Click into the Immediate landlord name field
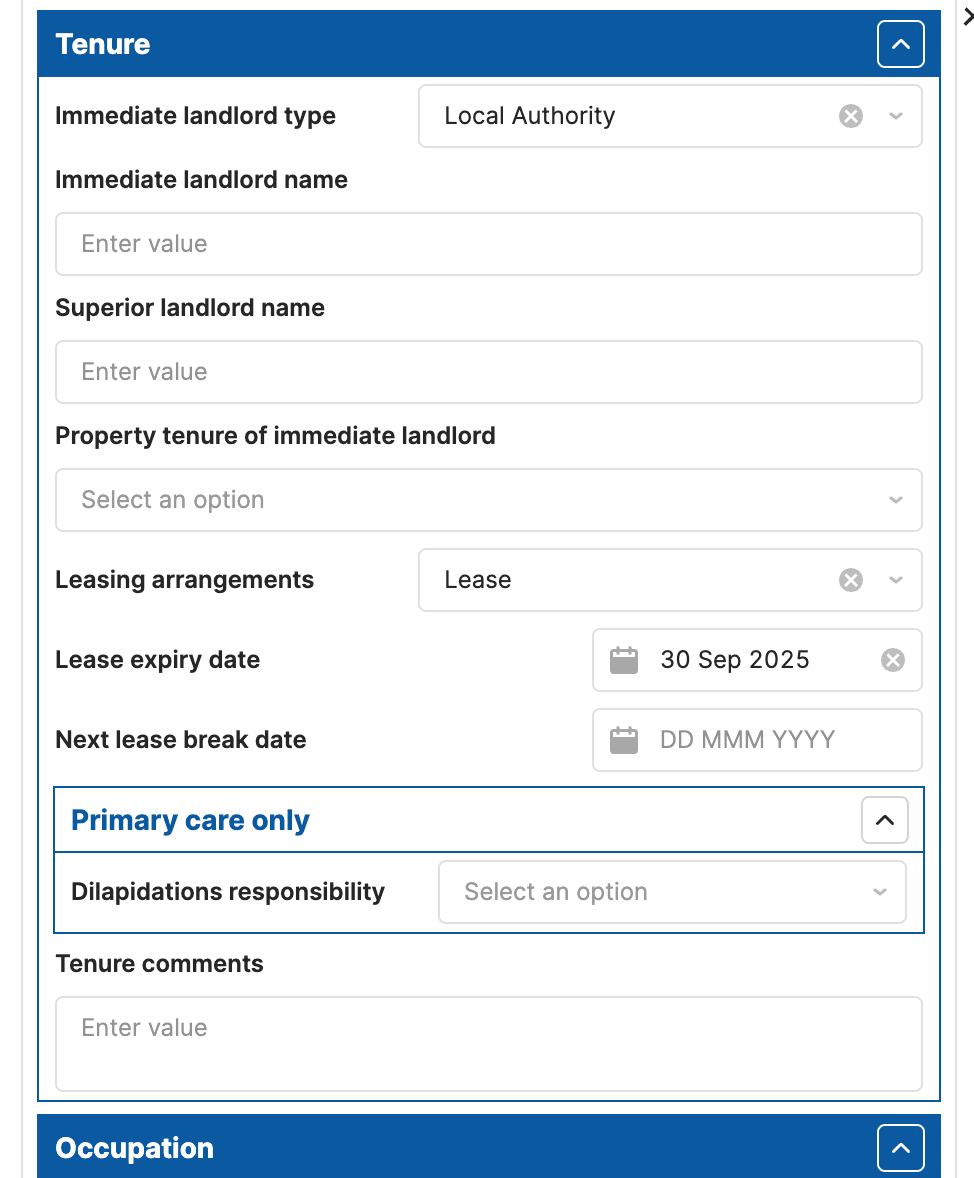 pos(489,244)
